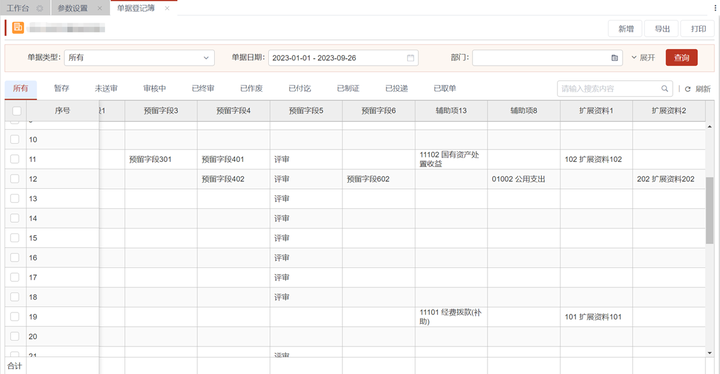The height and width of the screenshot is (374, 720).
Task: Click the 扩展资料2 column header
Action: point(669,111)
